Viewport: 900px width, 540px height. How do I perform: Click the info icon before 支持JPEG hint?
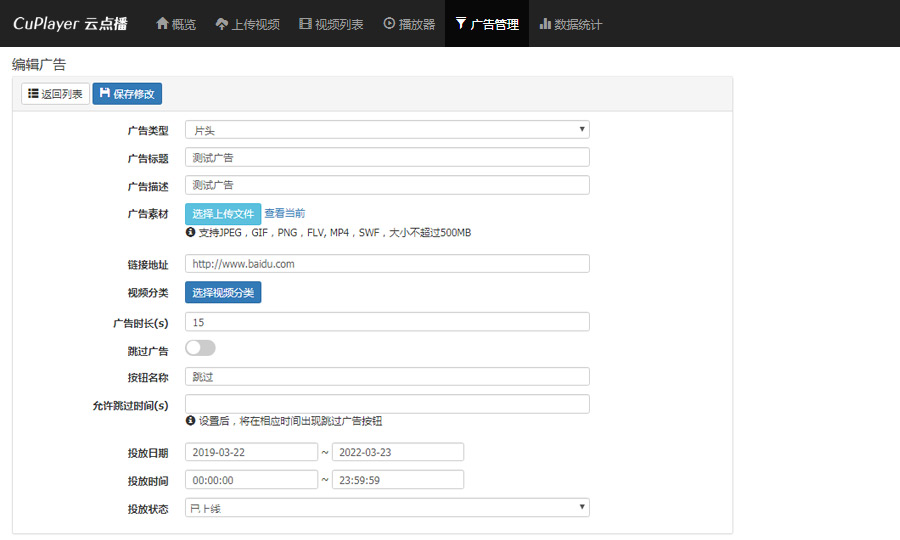[x=190, y=232]
